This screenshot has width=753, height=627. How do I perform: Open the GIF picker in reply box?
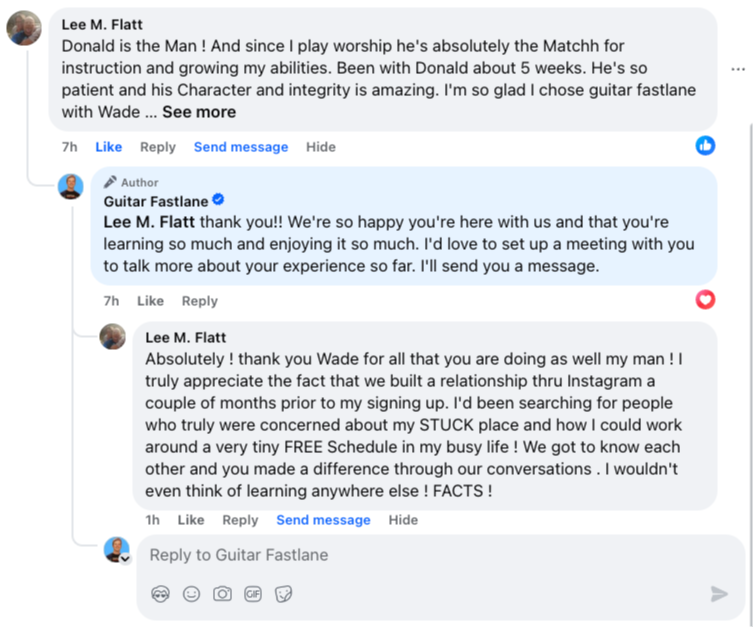pyautogui.click(x=253, y=594)
